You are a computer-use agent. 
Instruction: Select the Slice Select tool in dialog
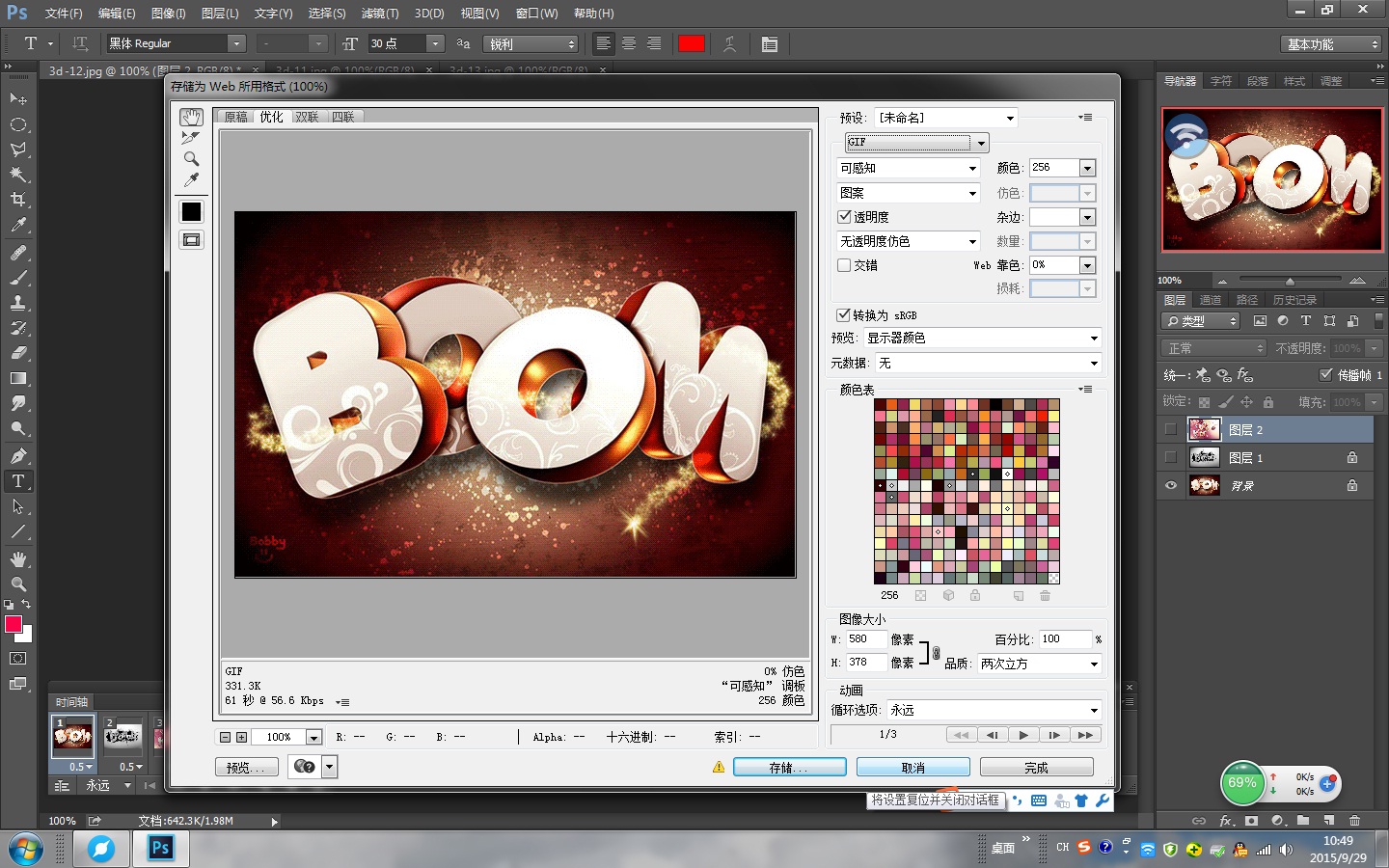[191, 138]
